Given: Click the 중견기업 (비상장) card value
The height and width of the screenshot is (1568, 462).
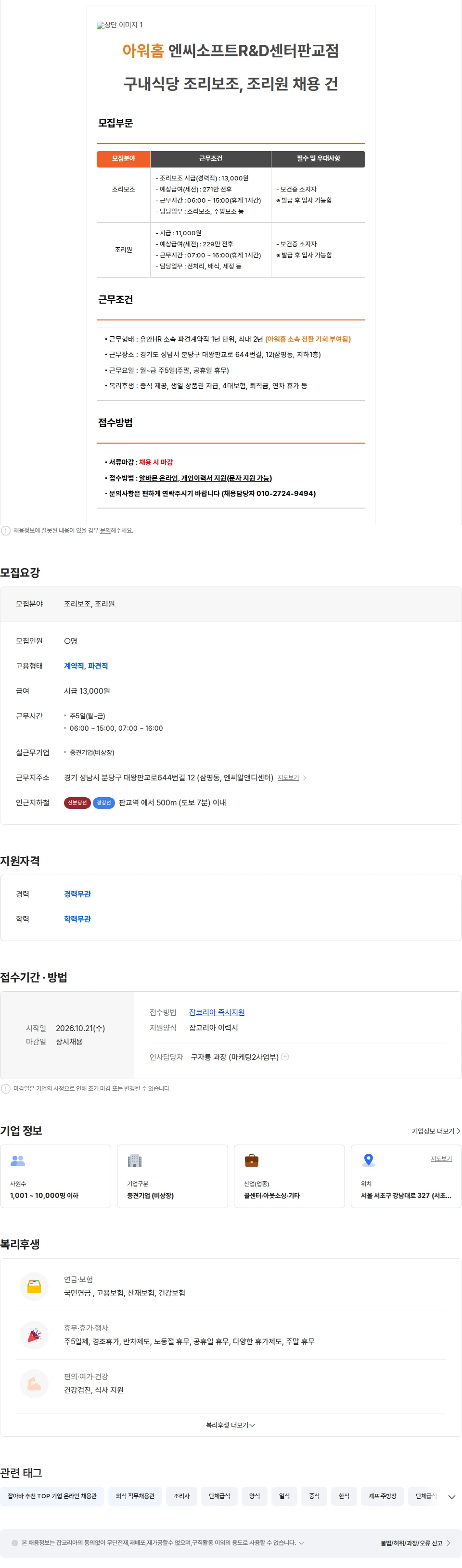Looking at the screenshot, I should [x=150, y=1196].
